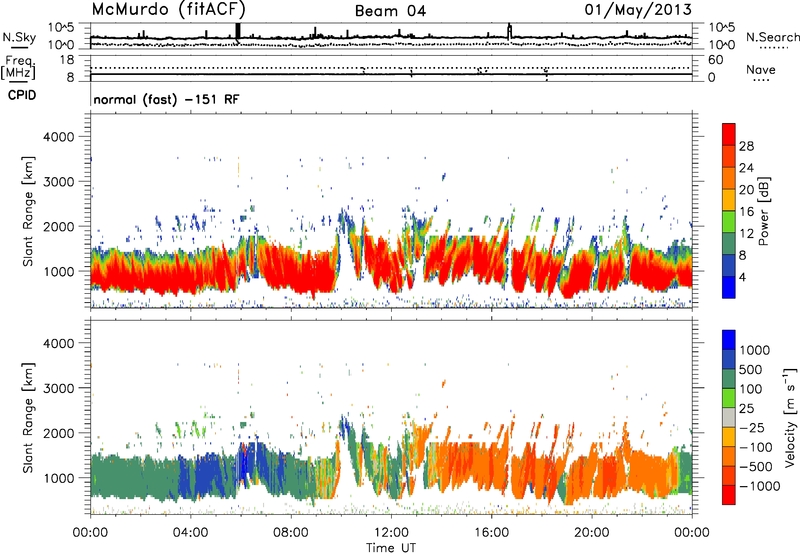Click the 01/May/2013 date label

point(638,10)
